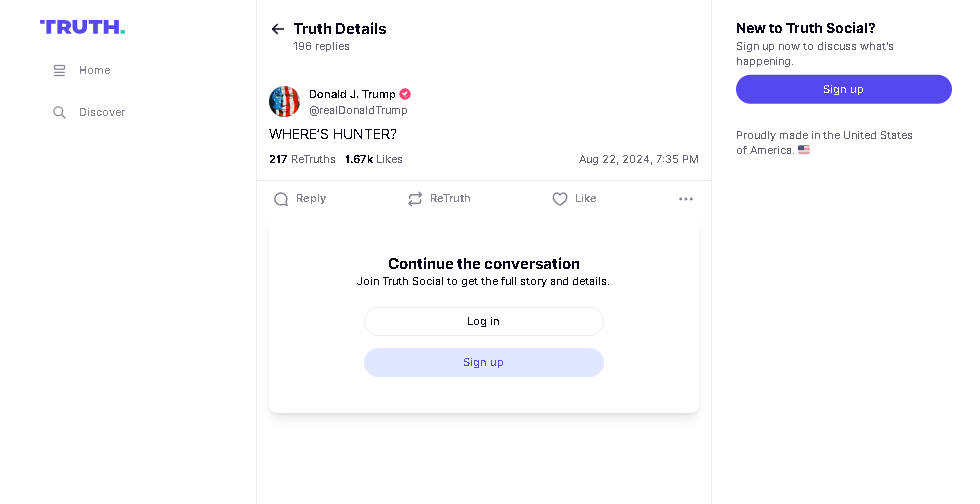Open the @realDonaldTrump handle link
980x504 pixels.
(358, 110)
